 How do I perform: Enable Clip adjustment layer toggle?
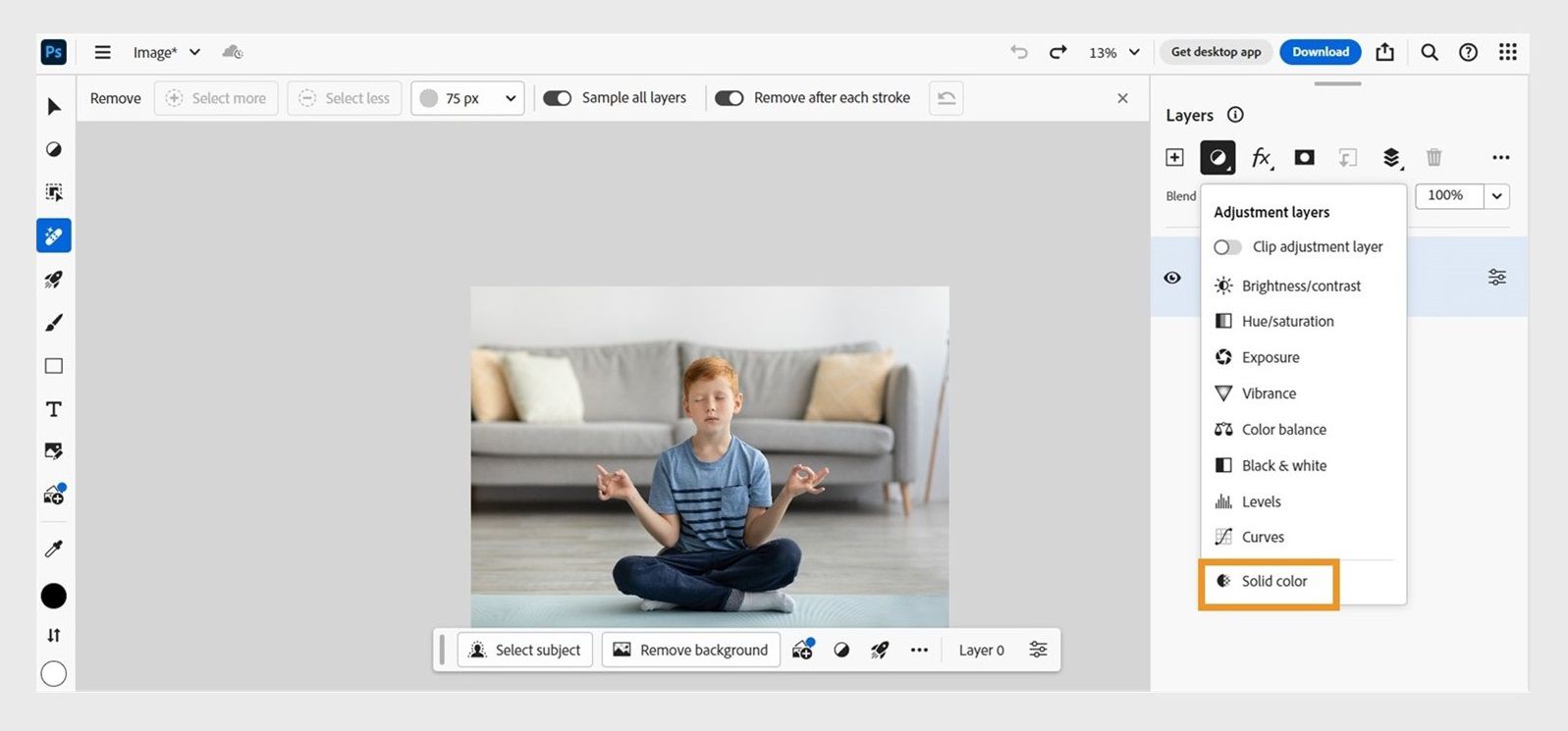(1227, 247)
